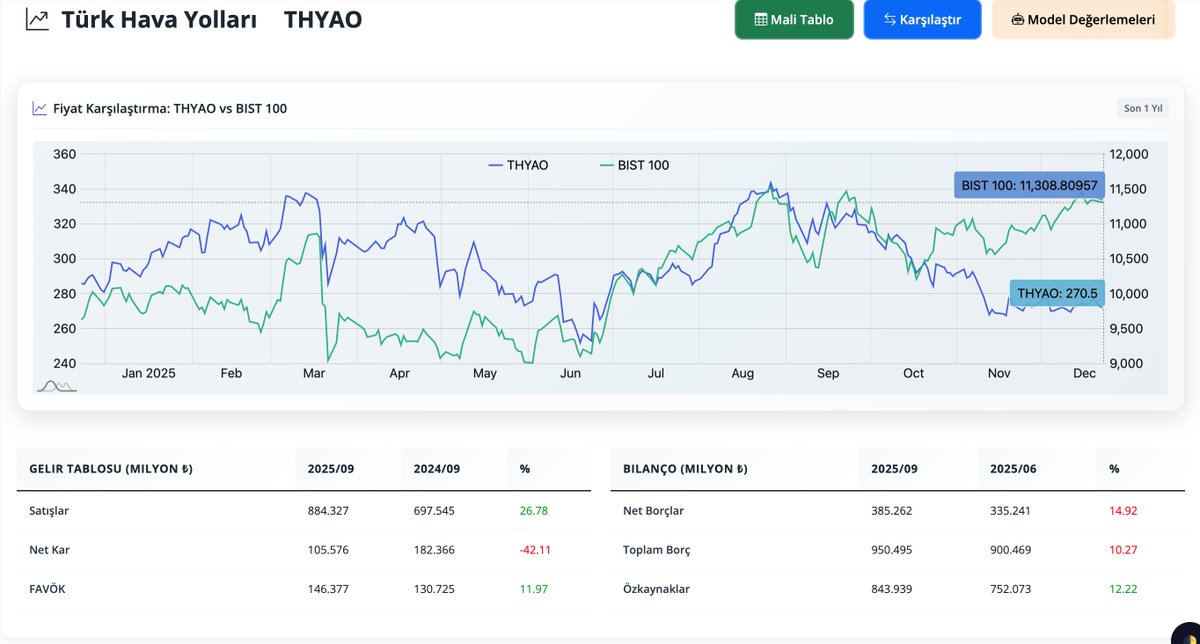Click the Net Kar row label

[49, 549]
